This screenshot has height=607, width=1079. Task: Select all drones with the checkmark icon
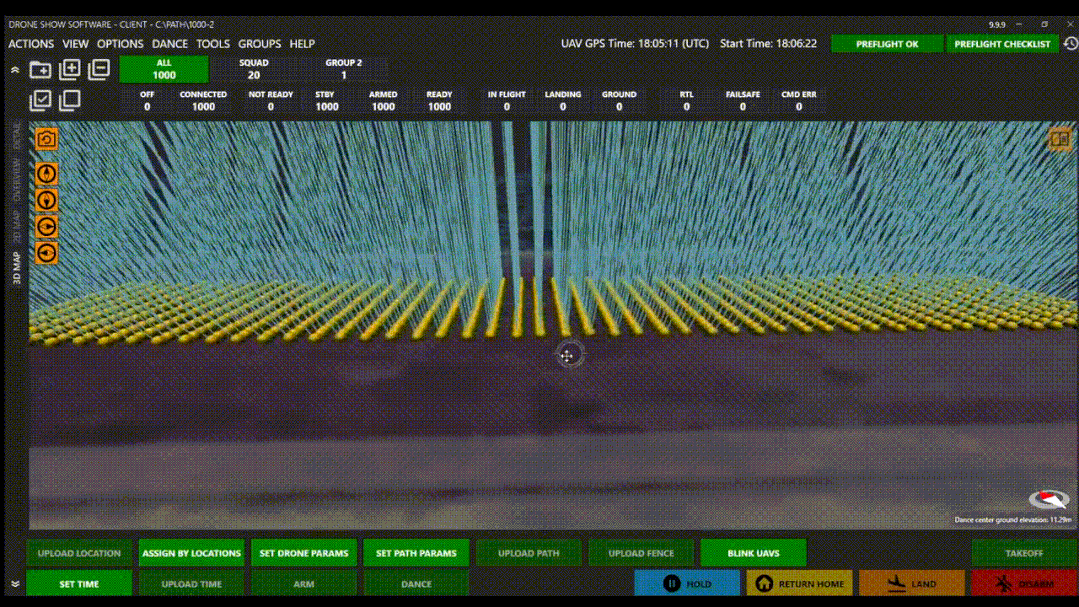pyautogui.click(x=40, y=100)
